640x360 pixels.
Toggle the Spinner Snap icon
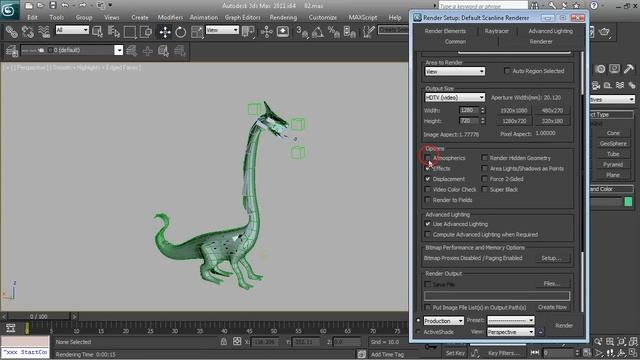pos(350,31)
